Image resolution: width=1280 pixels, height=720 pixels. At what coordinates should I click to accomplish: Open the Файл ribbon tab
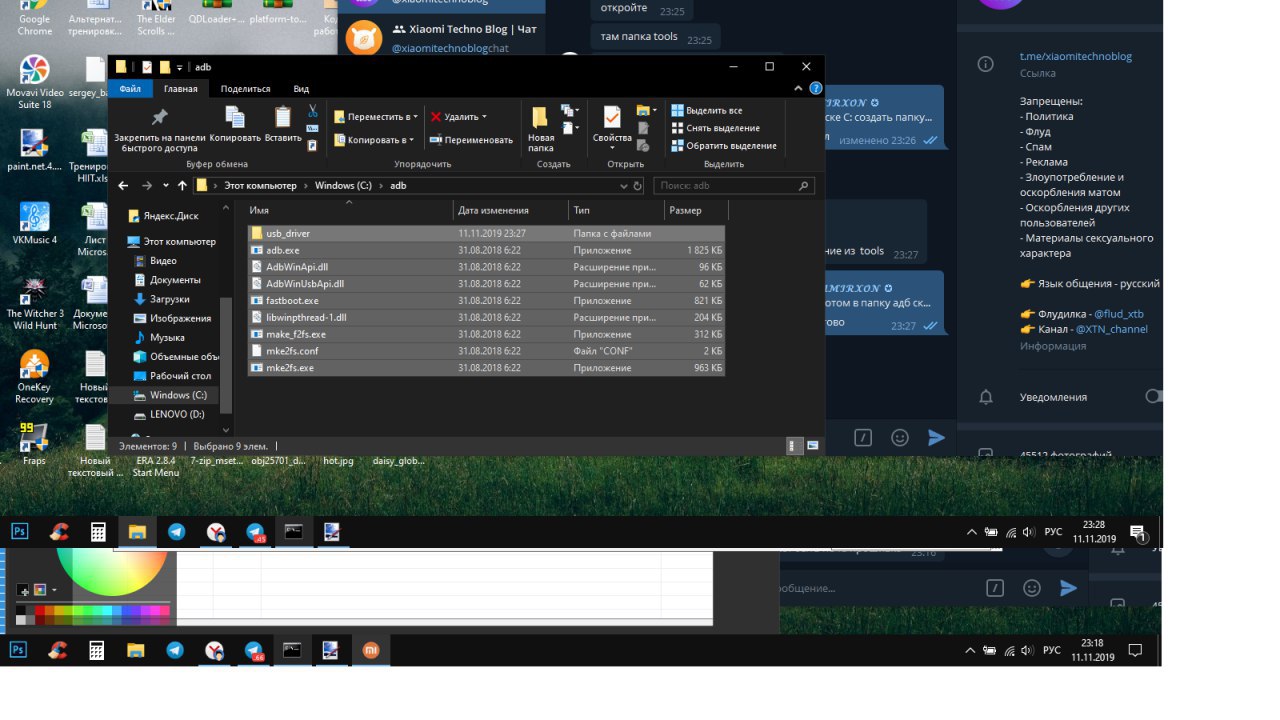pos(130,89)
